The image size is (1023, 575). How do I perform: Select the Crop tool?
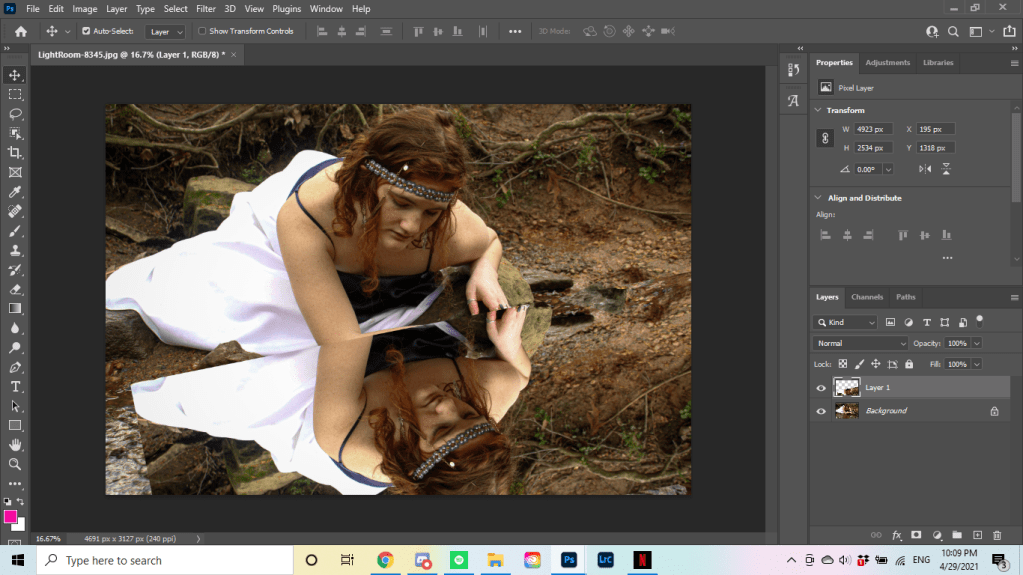(15, 153)
